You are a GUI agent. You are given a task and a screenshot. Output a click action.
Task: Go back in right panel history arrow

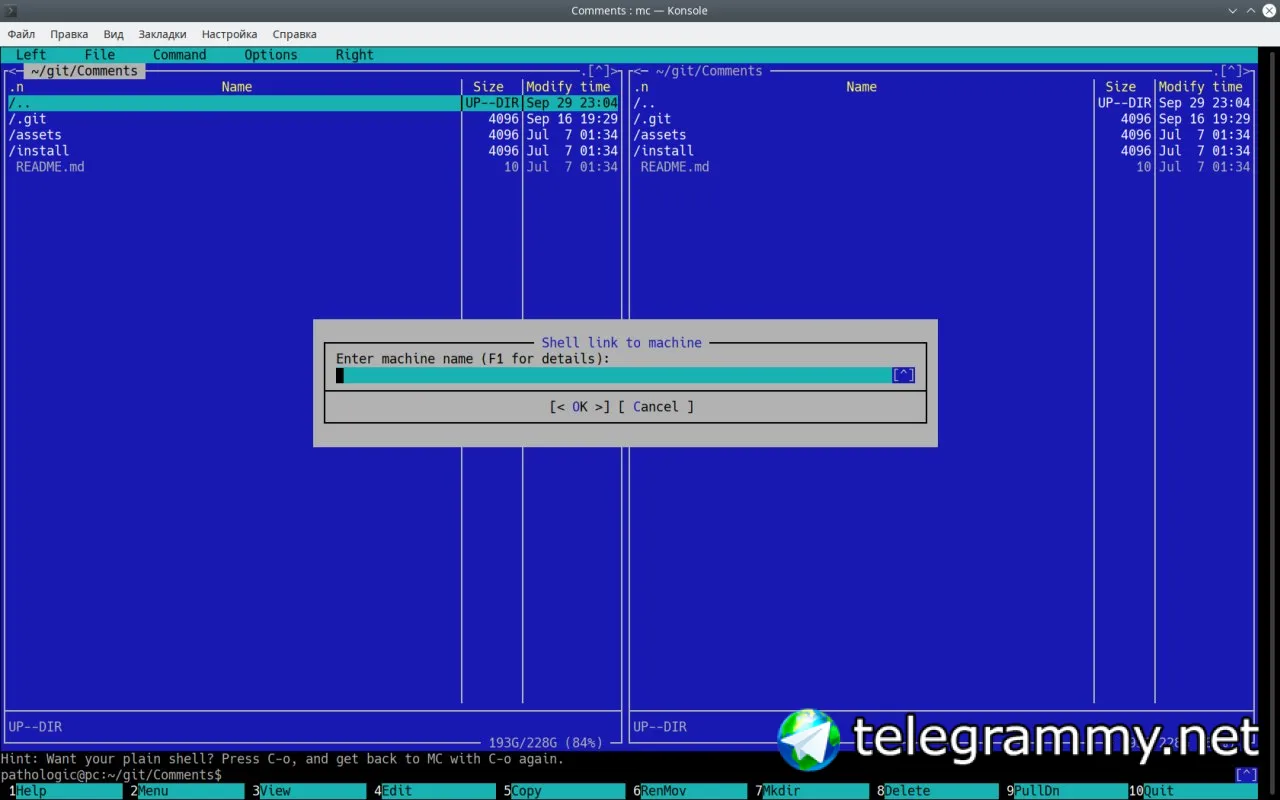[x=636, y=71]
